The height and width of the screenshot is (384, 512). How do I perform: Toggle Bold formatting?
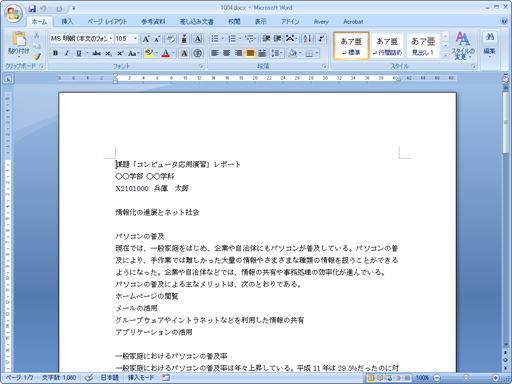(x=56, y=53)
